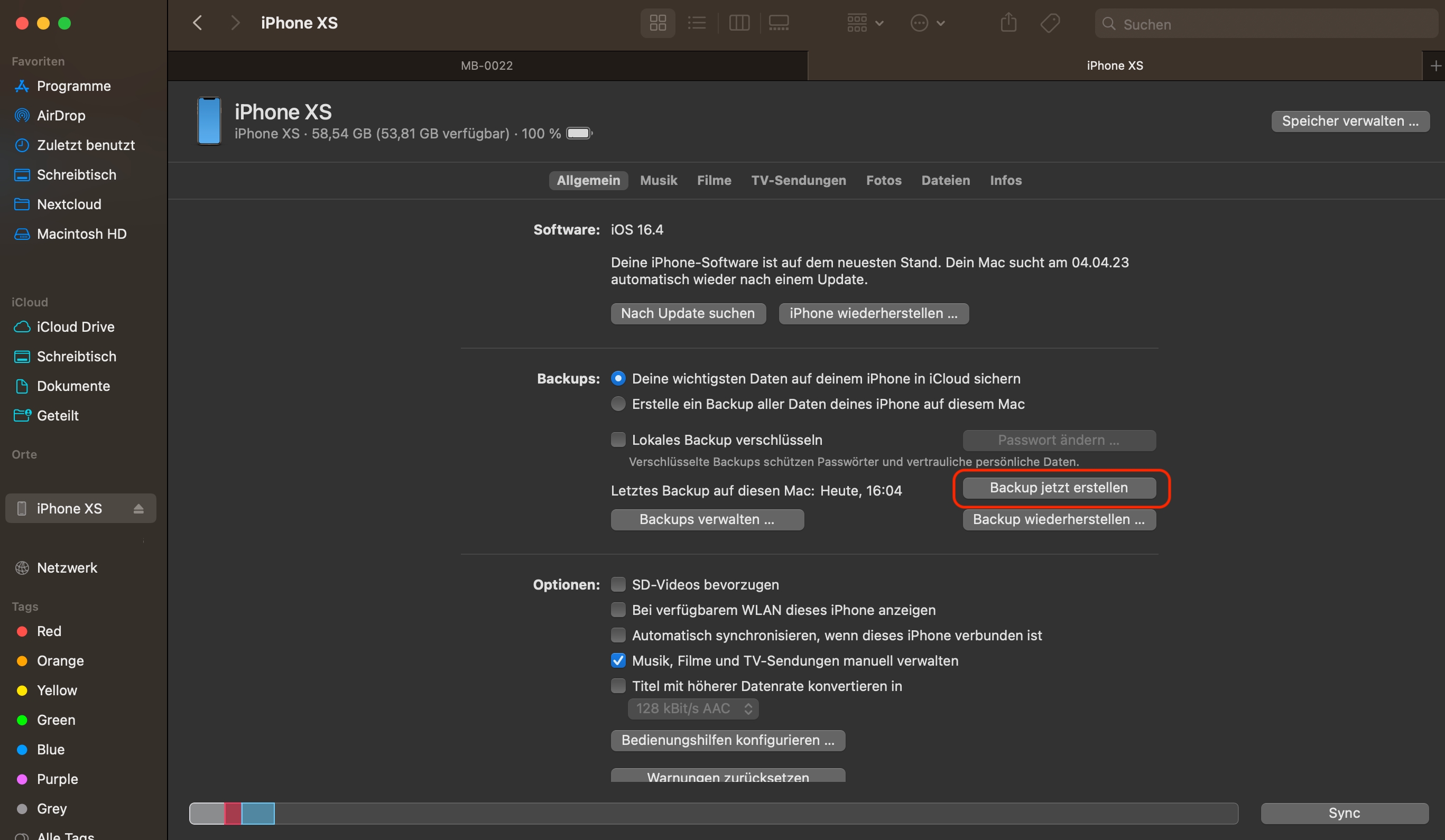The width and height of the screenshot is (1445, 840).
Task: Click Backup jetzt erstellen
Action: [x=1059, y=488]
